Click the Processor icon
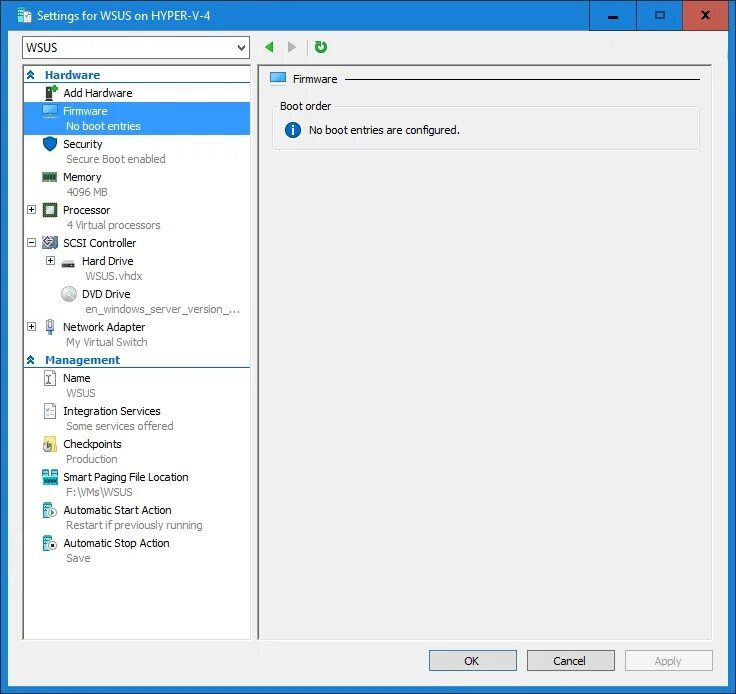The width and height of the screenshot is (736, 694). coord(50,210)
